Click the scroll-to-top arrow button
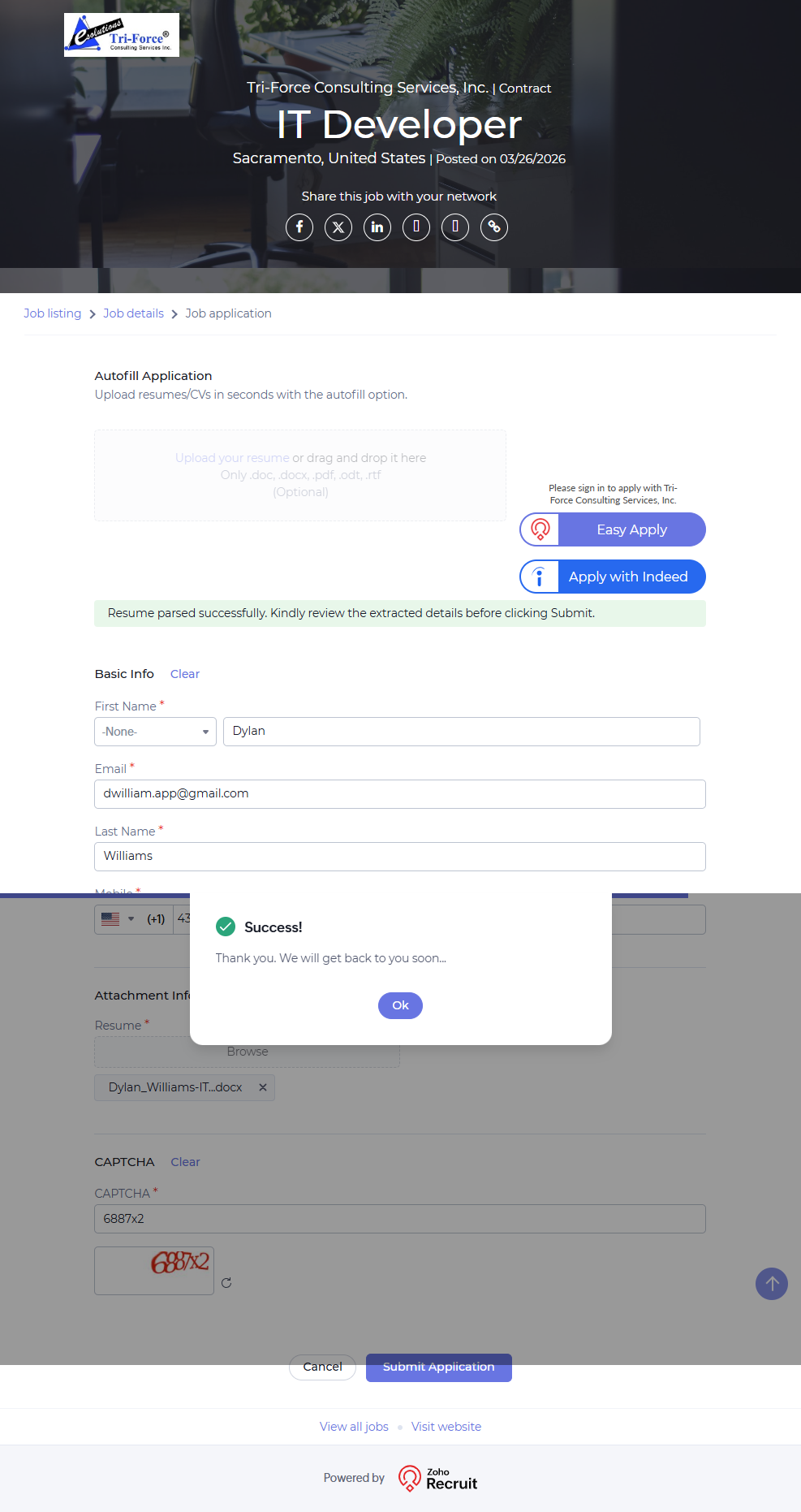 (772, 1284)
